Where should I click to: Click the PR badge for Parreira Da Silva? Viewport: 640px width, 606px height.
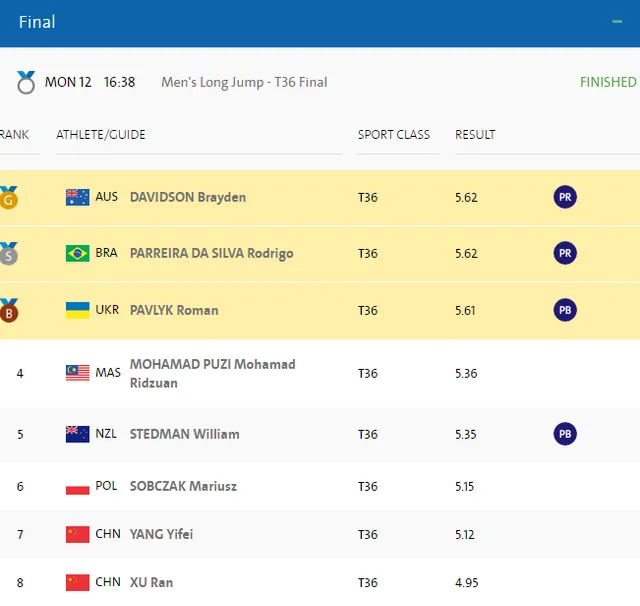[x=565, y=253]
